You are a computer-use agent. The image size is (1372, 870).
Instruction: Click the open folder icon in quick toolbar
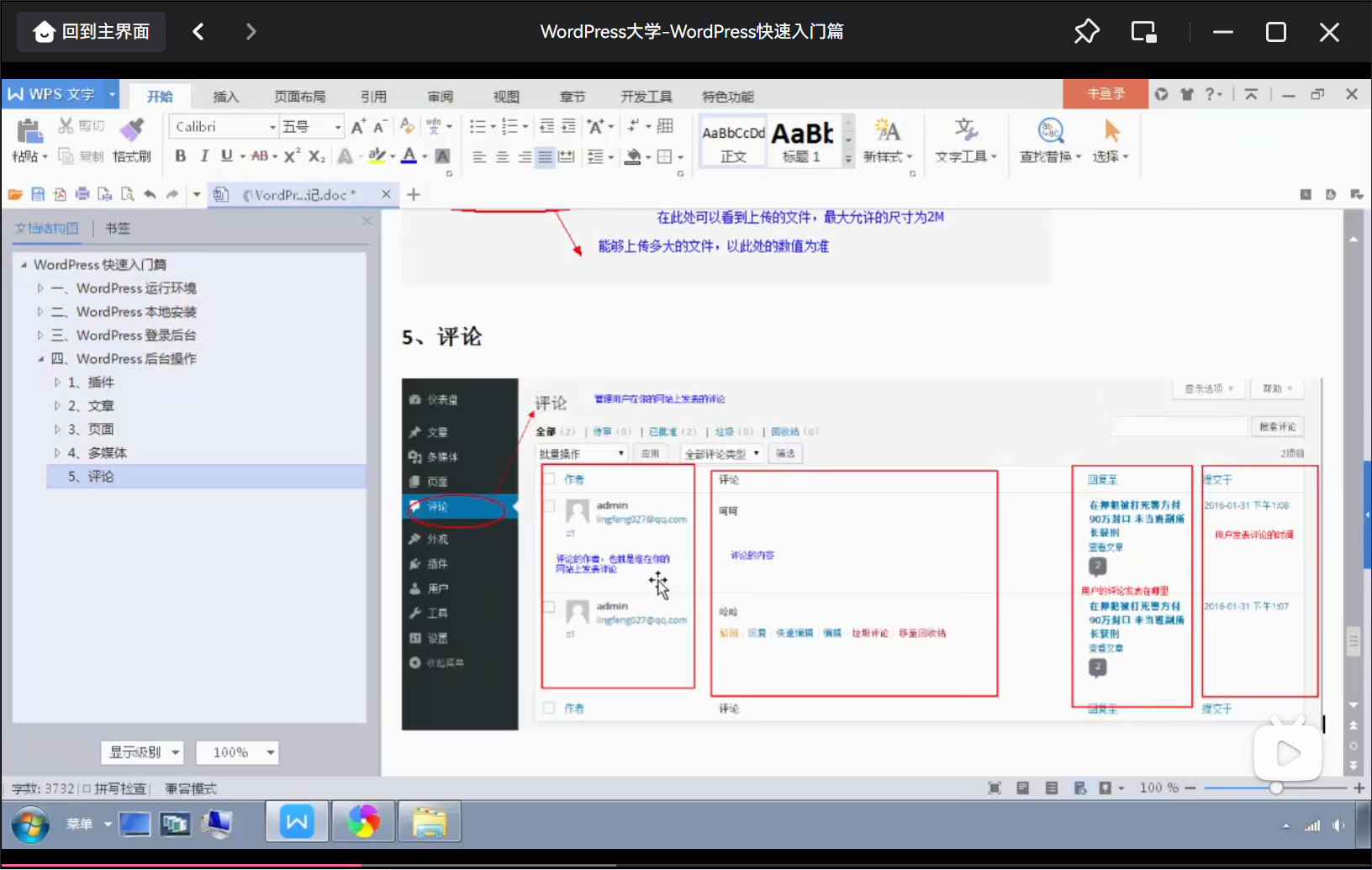15,194
